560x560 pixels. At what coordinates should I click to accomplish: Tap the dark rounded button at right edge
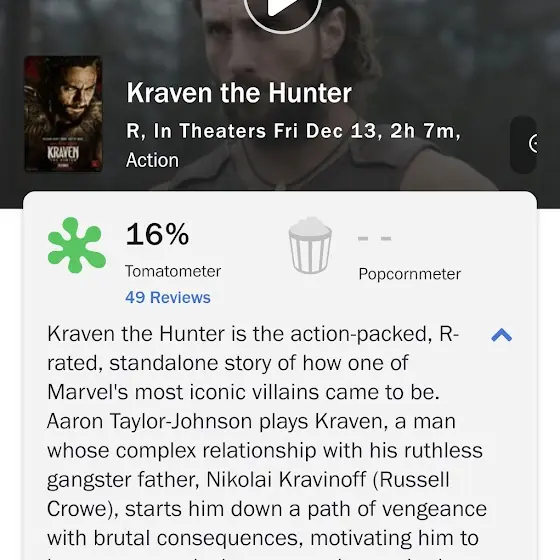click(x=524, y=144)
